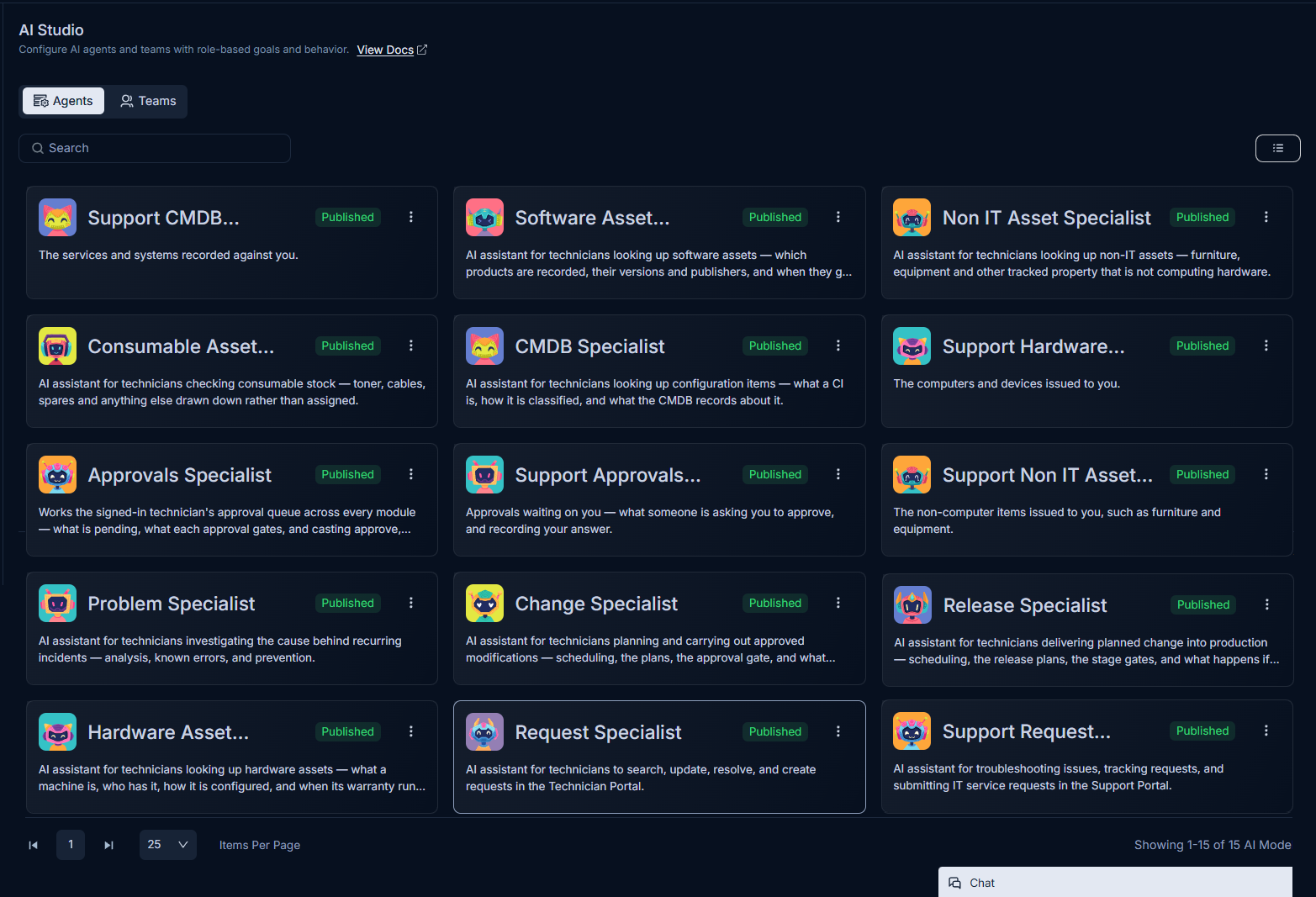Image resolution: width=1316 pixels, height=897 pixels.
Task: Jump to the first page arrow
Action: [34, 845]
